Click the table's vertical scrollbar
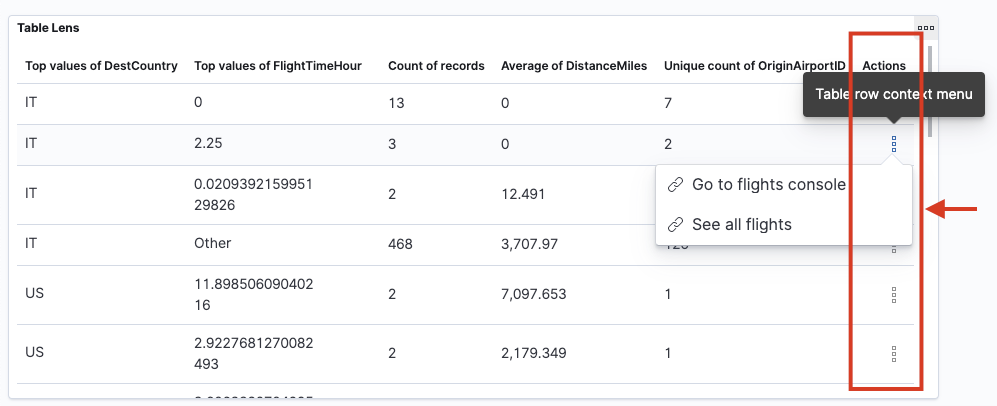Screen dimensions: 997x406 coord(930,90)
